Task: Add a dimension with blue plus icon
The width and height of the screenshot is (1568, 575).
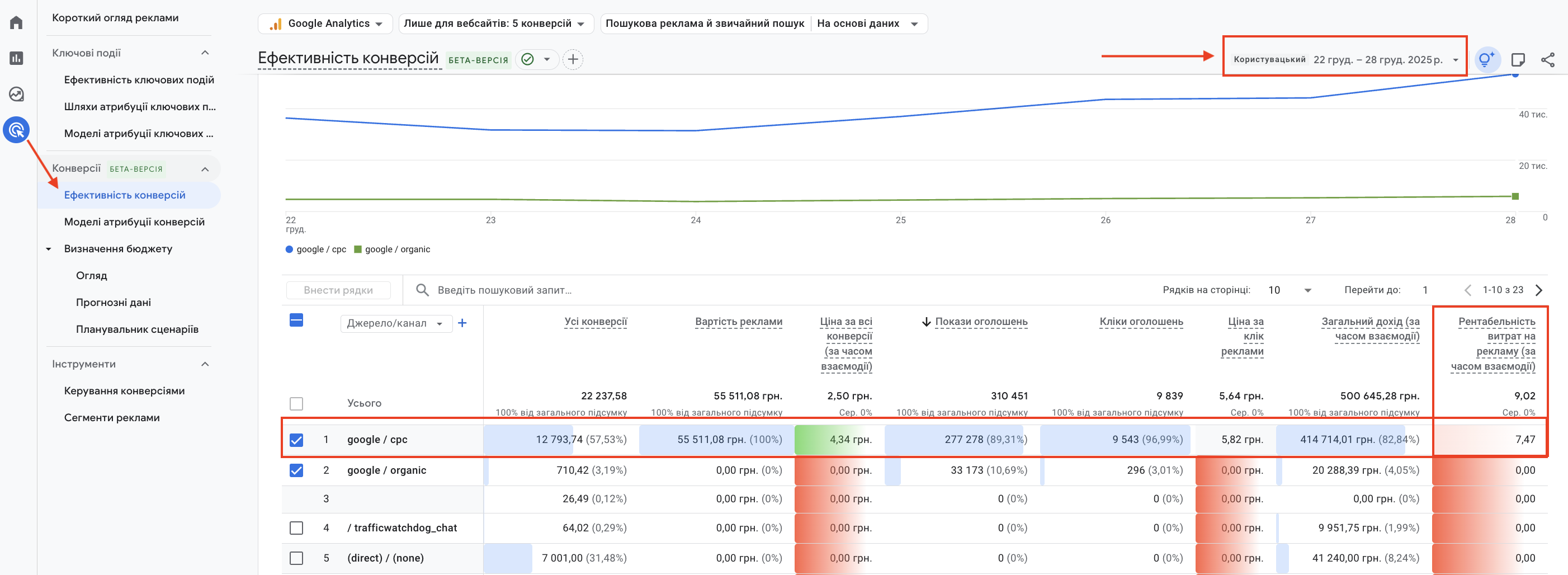Action: click(x=462, y=323)
